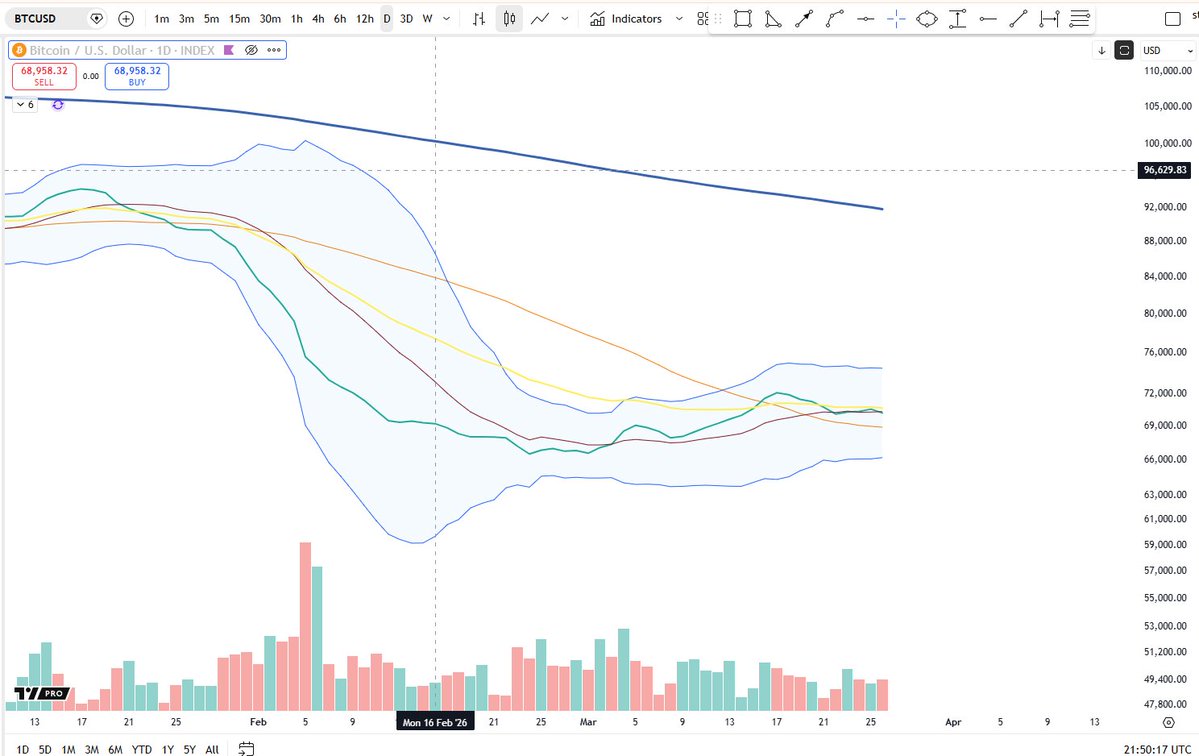Select the Curve drawing tool

point(834,19)
